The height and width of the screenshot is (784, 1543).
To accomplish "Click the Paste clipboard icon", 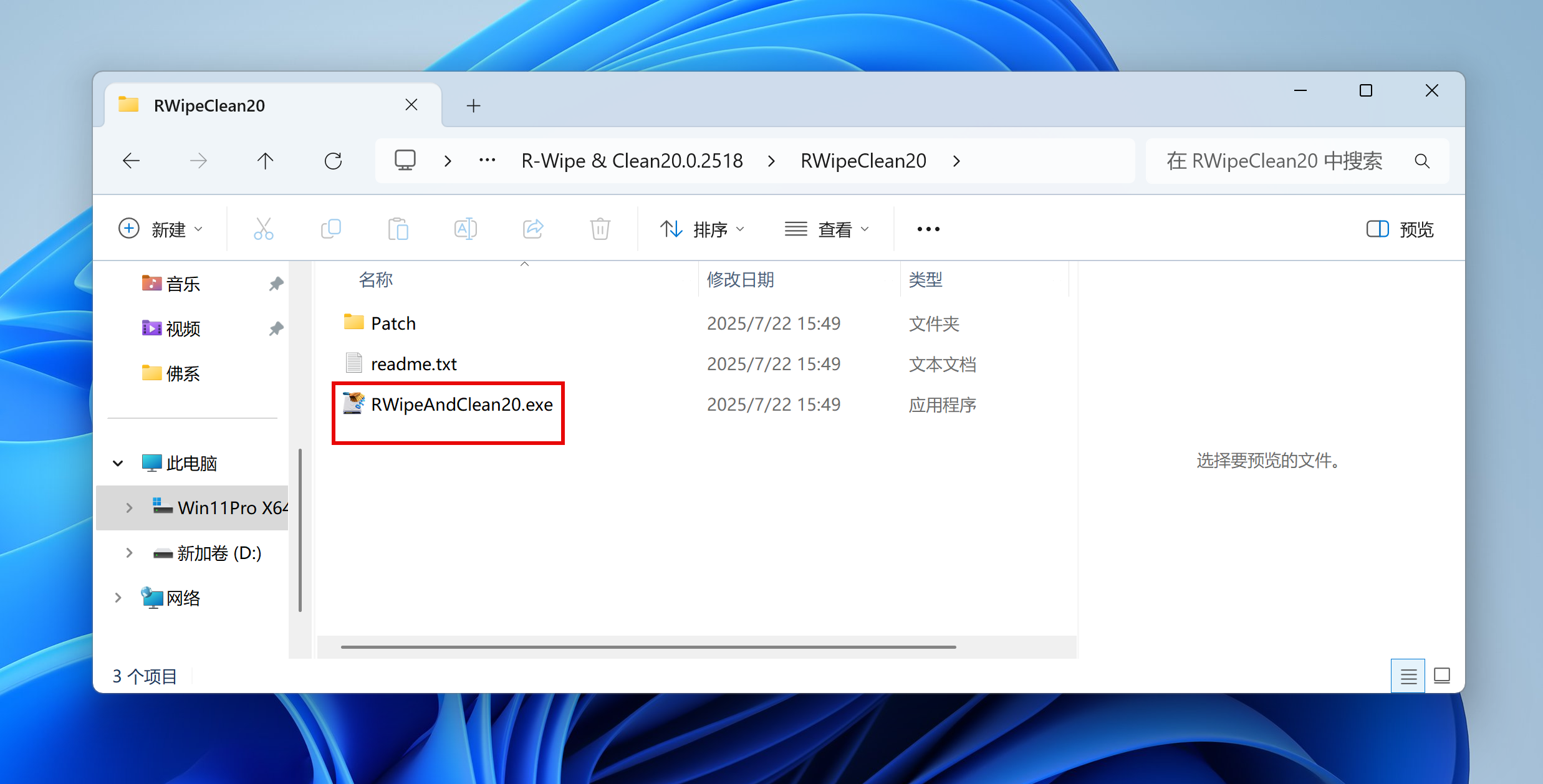I will click(x=398, y=229).
